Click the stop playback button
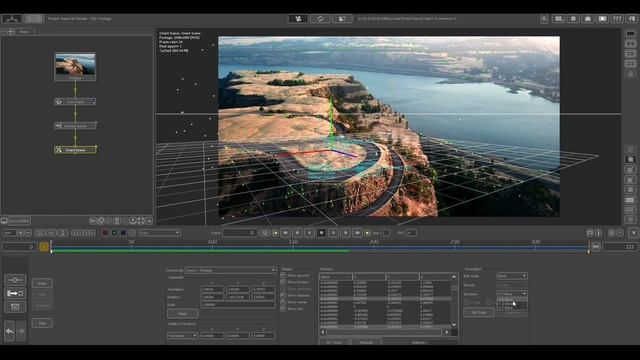Viewport: 640px width, 360px height. coord(321,233)
